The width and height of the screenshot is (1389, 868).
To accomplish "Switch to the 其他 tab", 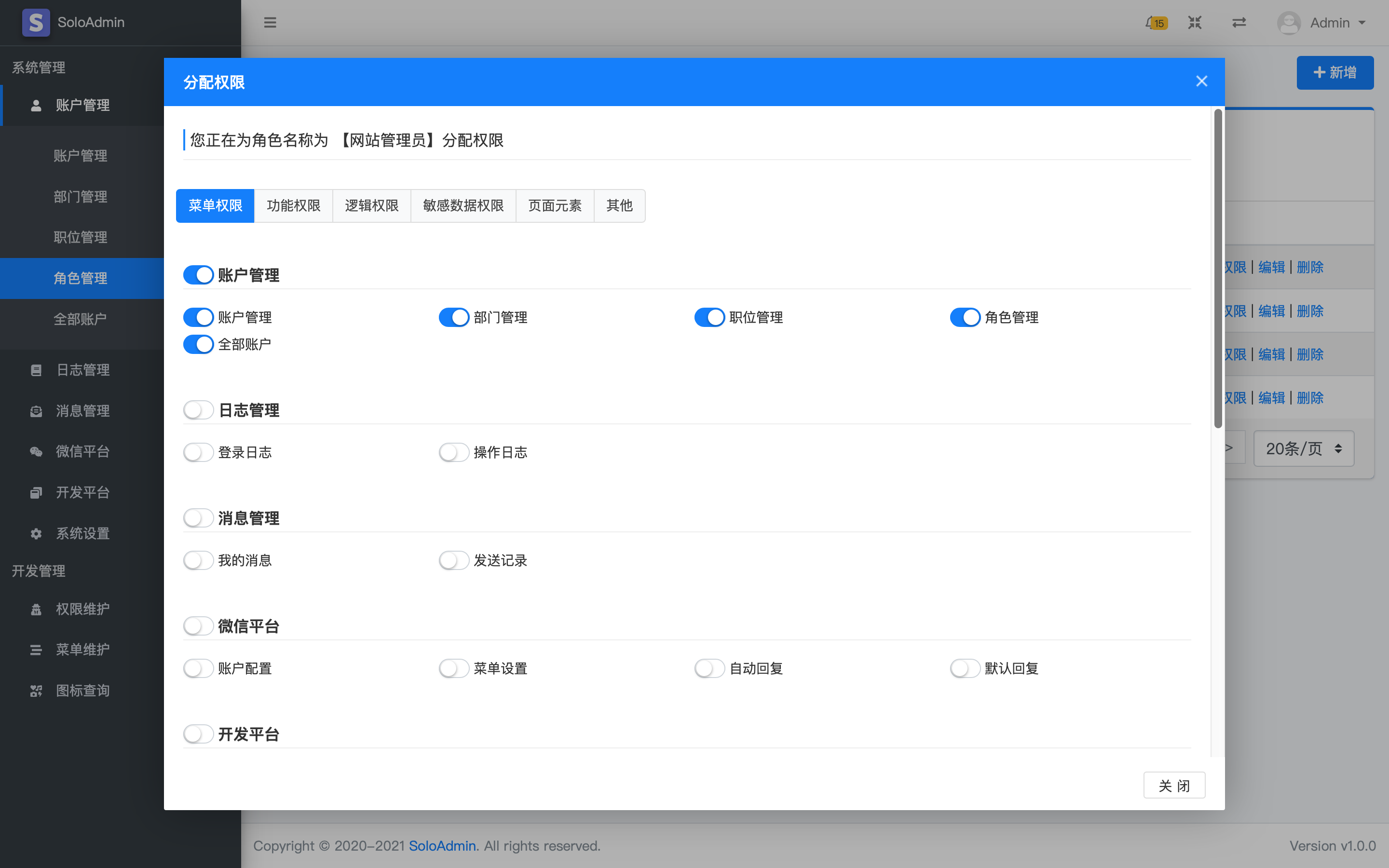I will pyautogui.click(x=619, y=205).
